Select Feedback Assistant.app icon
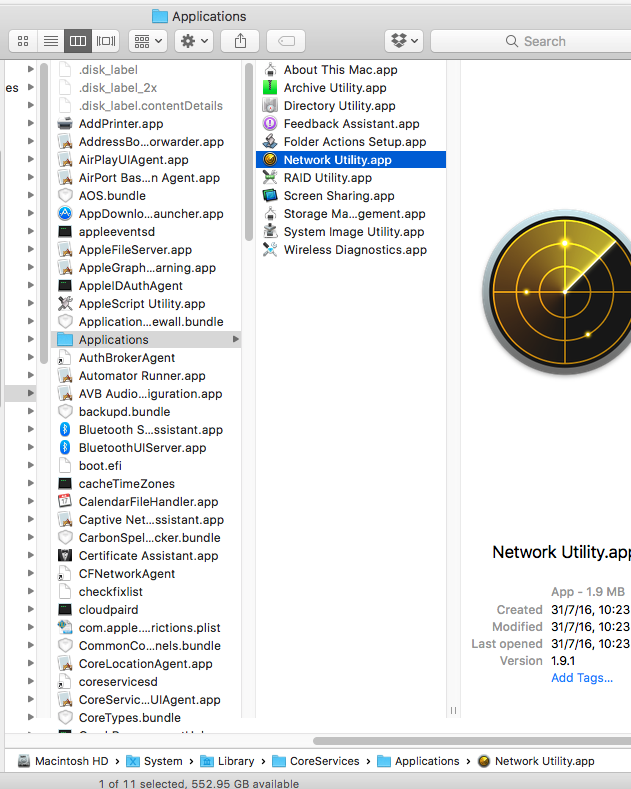The height and width of the screenshot is (789, 631). pyautogui.click(x=270, y=124)
